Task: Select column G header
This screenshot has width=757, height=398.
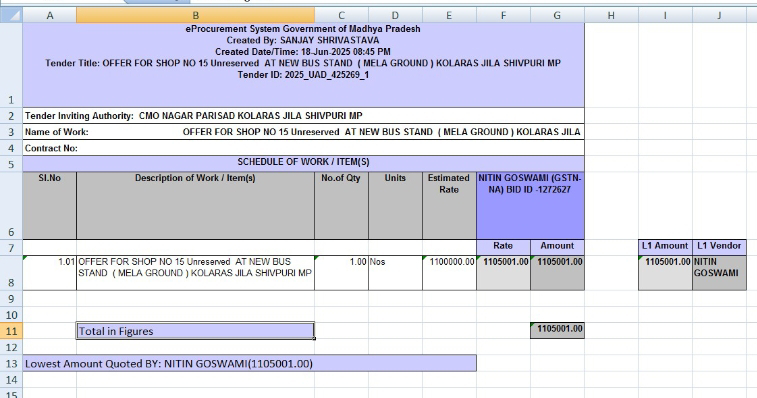Action: pos(557,15)
